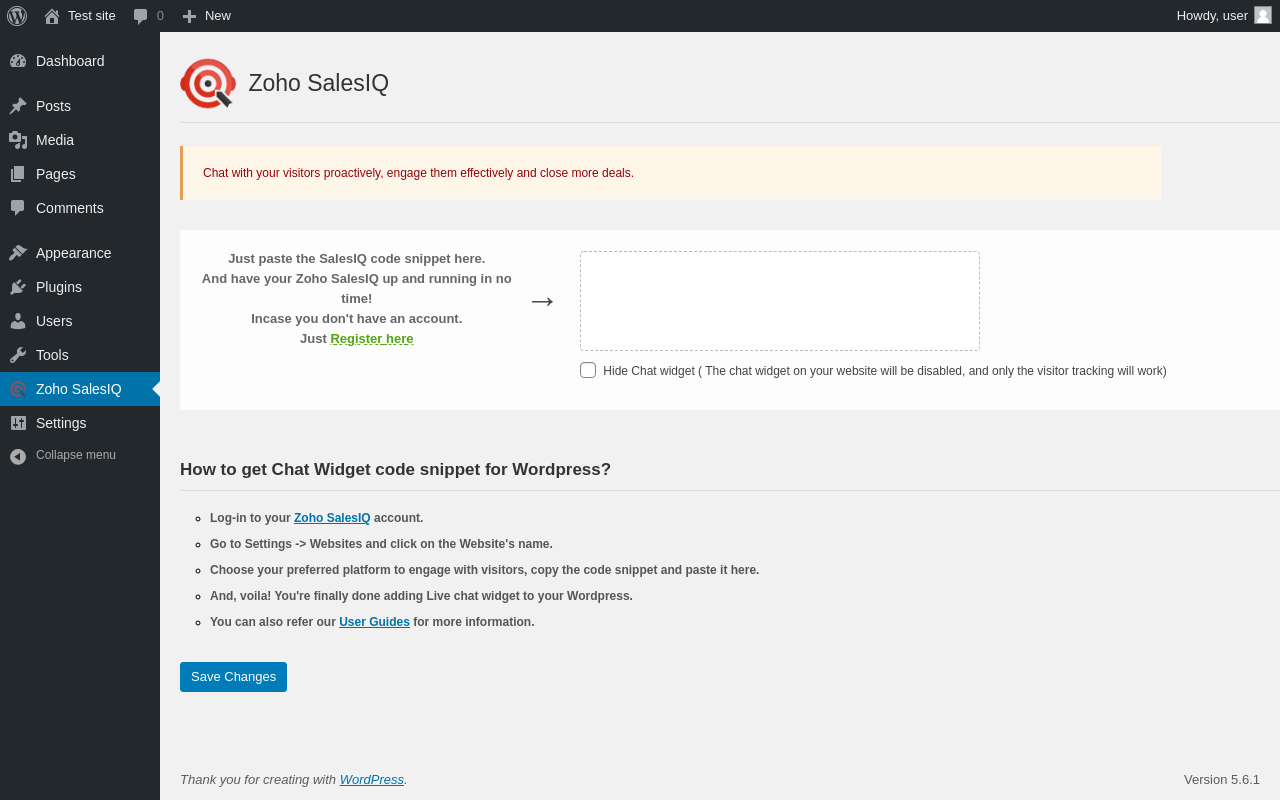Viewport: 1280px width, 800px height.
Task: Enable the Hide Chat widget checkbox
Action: 588,370
